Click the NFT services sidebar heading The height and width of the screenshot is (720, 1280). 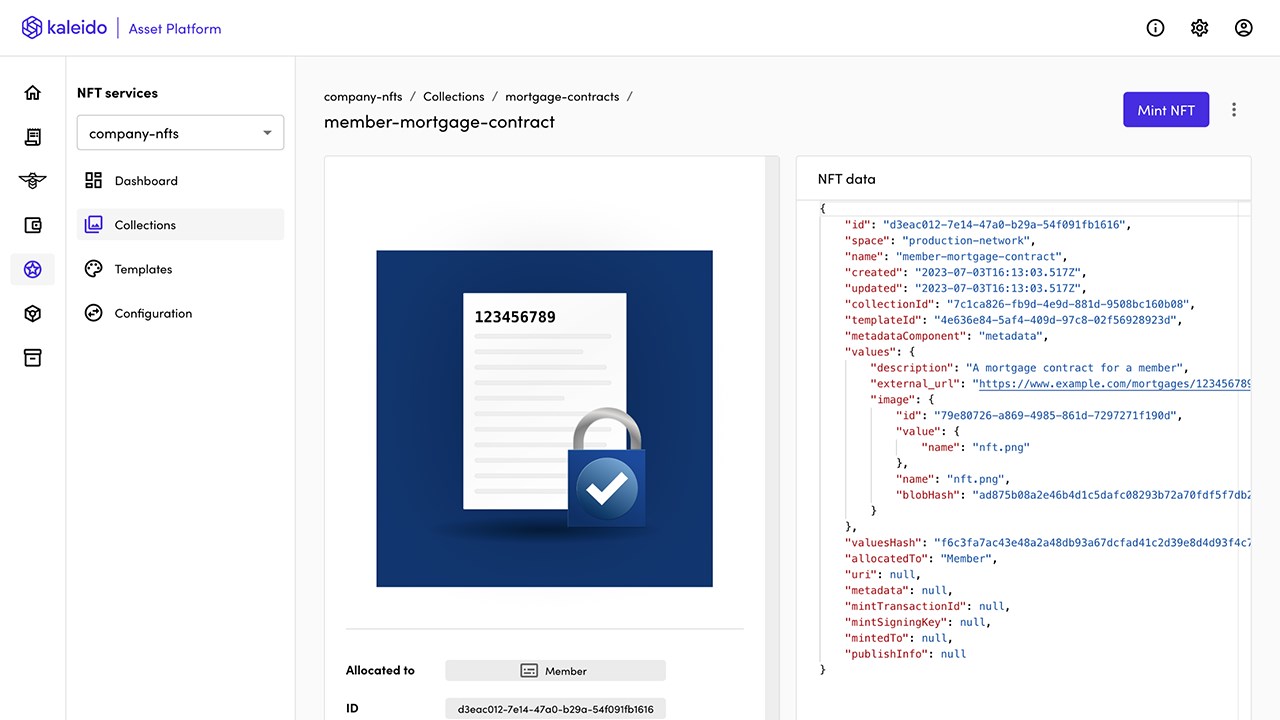[117, 93]
